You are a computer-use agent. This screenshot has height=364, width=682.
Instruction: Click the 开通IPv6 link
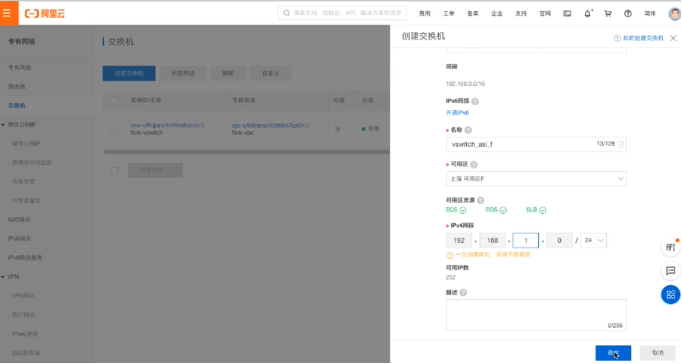[x=457, y=113]
